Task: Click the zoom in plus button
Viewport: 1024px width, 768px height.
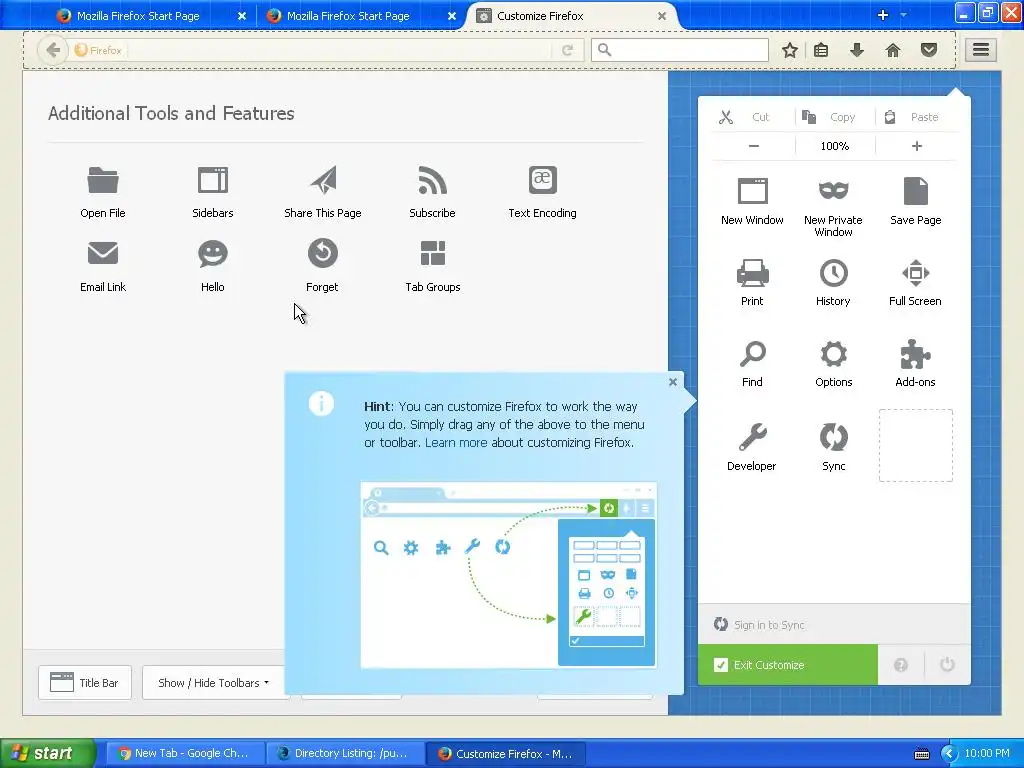Action: click(x=917, y=146)
